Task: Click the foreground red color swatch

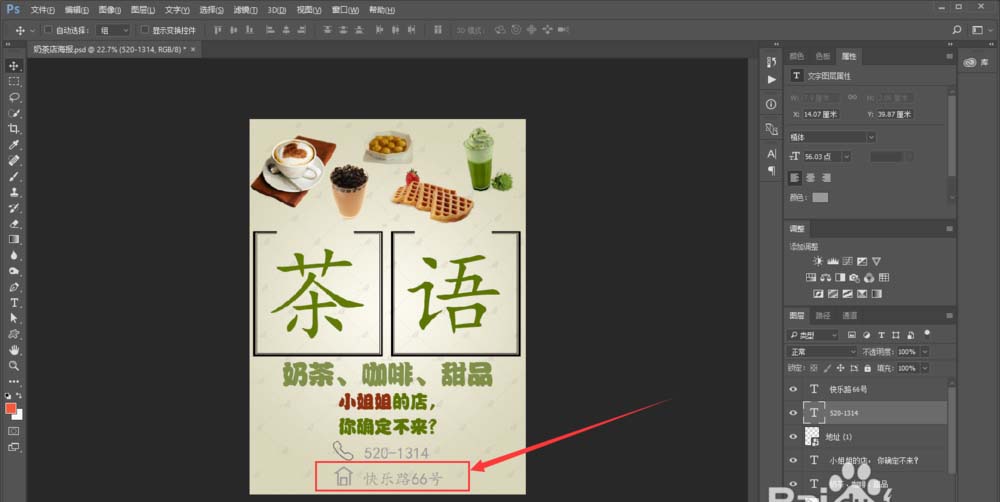Action: 10,408
